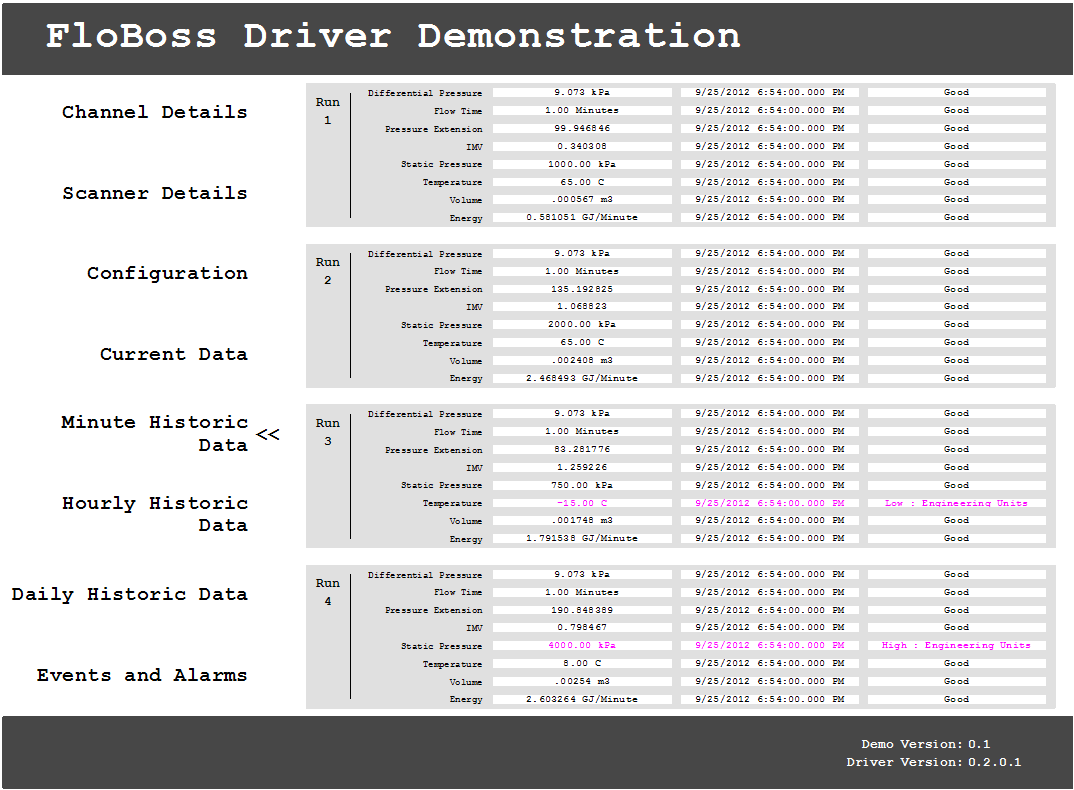Click the Run 3 IMV value 1.259226

point(582,467)
